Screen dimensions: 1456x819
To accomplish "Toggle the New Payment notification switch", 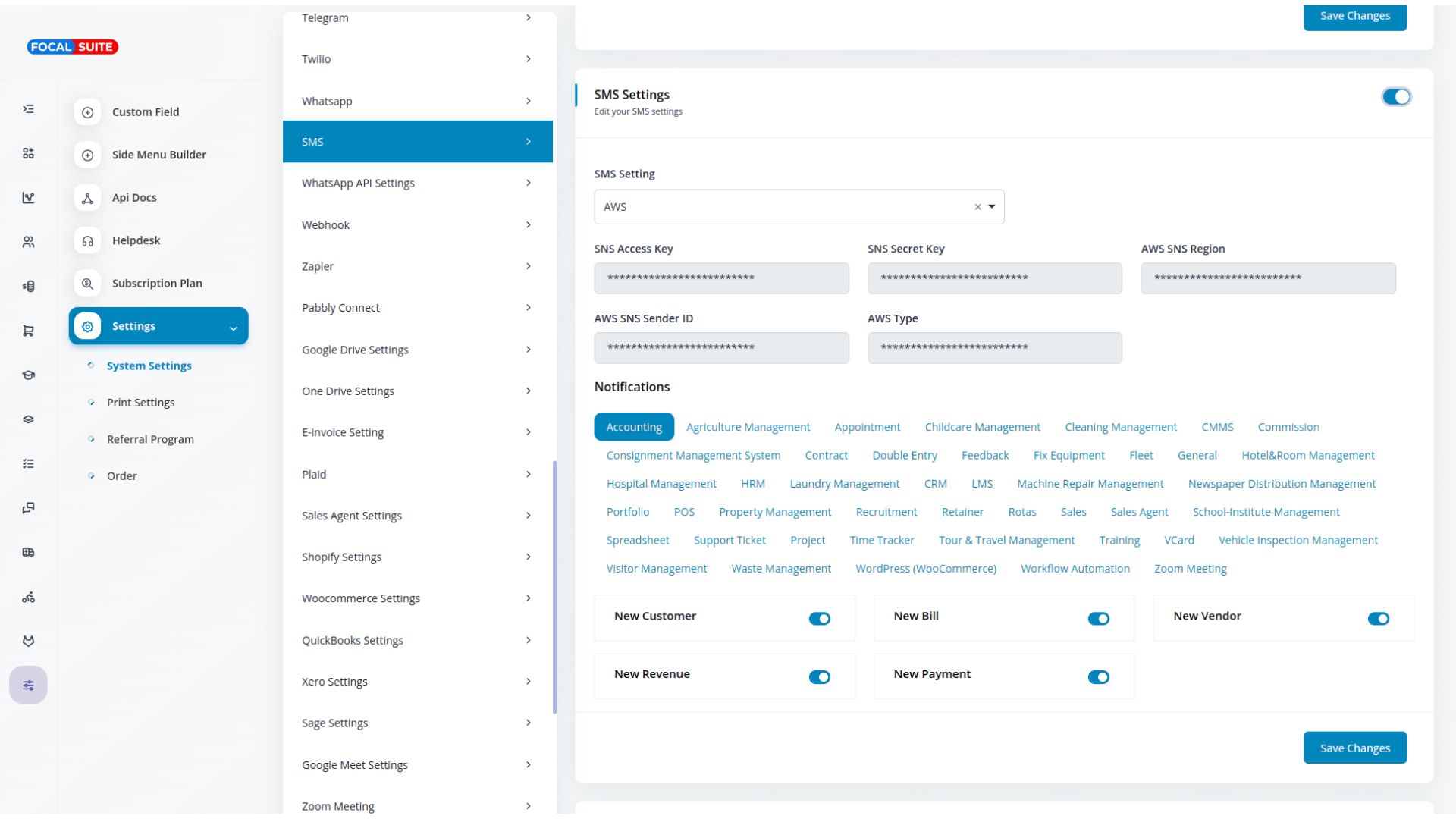I will point(1098,677).
